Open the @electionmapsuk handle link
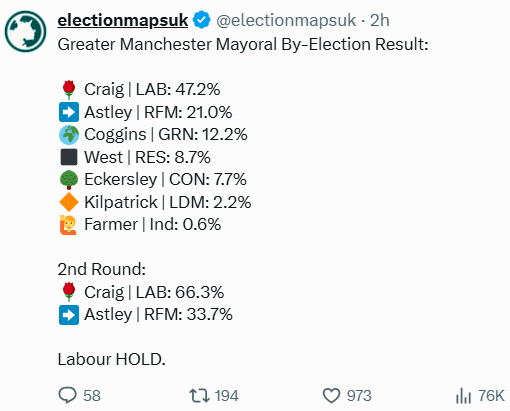 (286, 20)
